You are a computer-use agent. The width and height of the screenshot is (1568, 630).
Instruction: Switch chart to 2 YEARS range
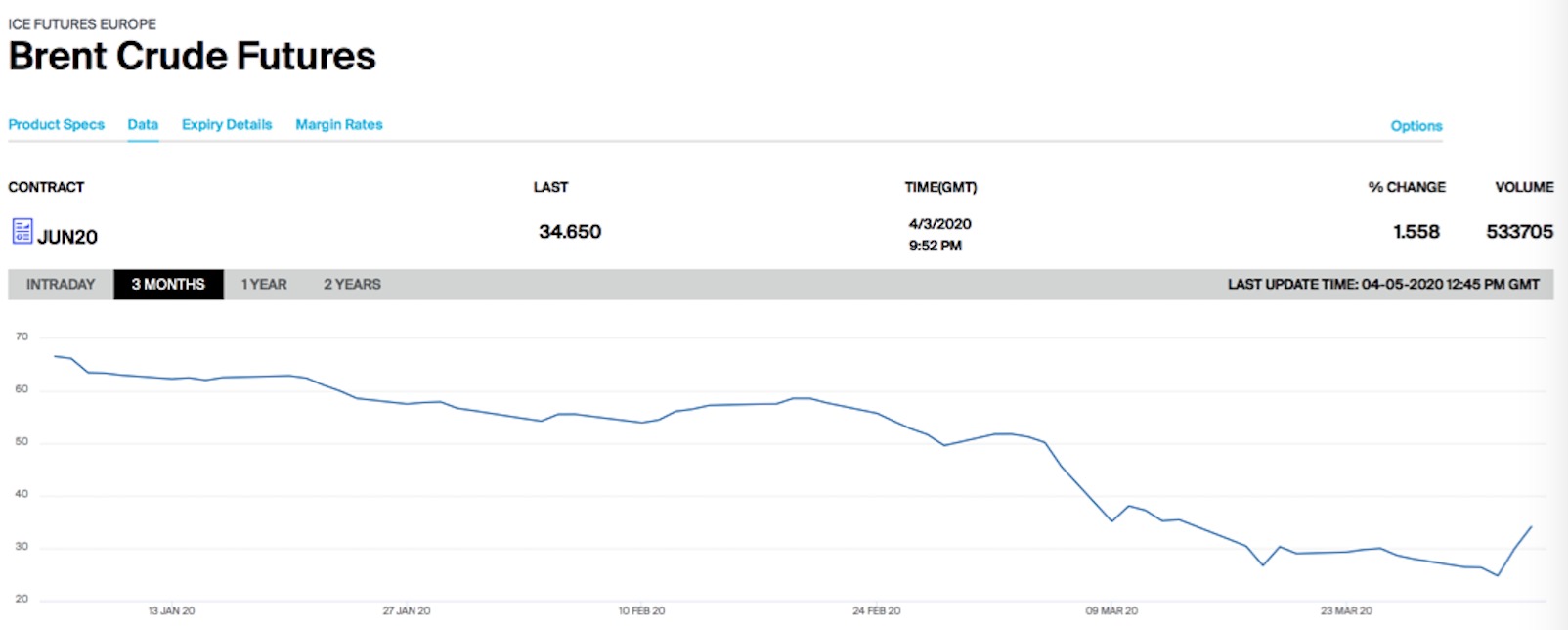click(x=352, y=285)
